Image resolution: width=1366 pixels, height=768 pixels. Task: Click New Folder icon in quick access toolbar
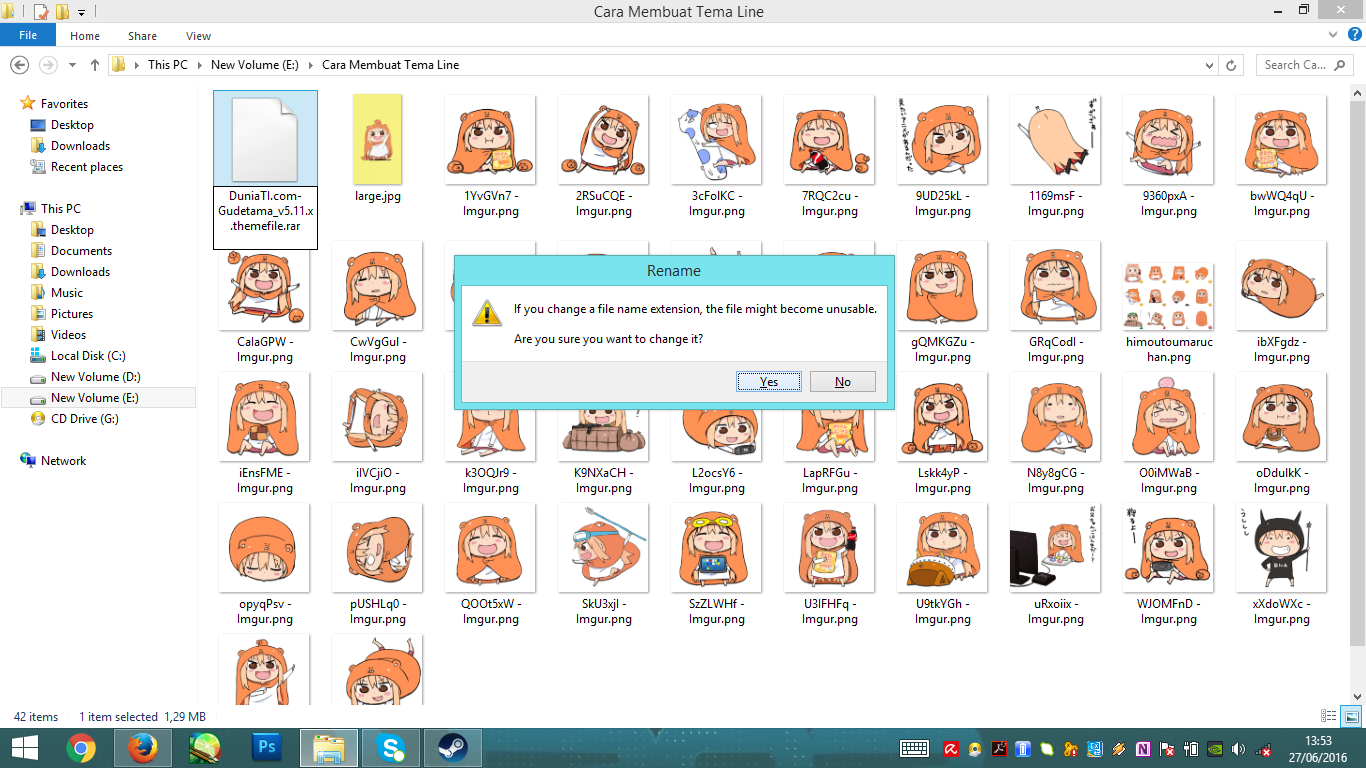[61, 12]
